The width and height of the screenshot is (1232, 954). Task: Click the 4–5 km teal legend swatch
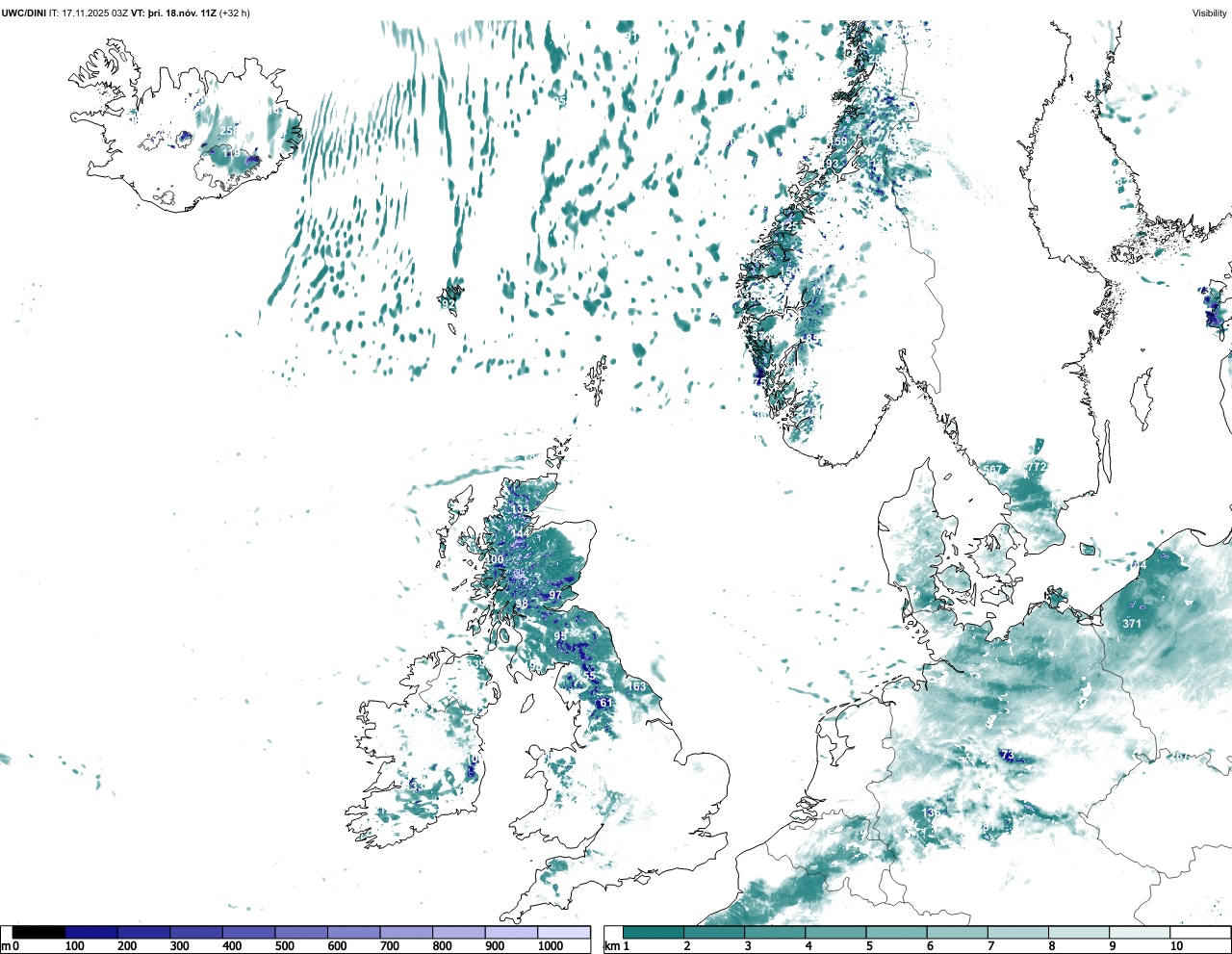point(835,933)
